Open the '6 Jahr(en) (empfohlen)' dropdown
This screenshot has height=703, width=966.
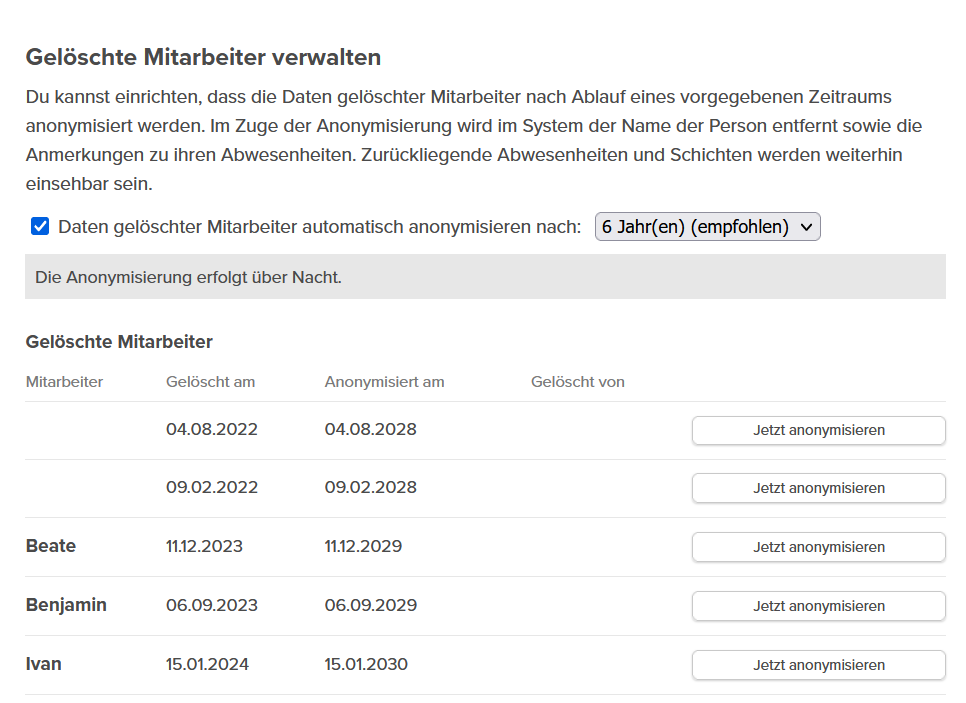pyautogui.click(x=707, y=227)
